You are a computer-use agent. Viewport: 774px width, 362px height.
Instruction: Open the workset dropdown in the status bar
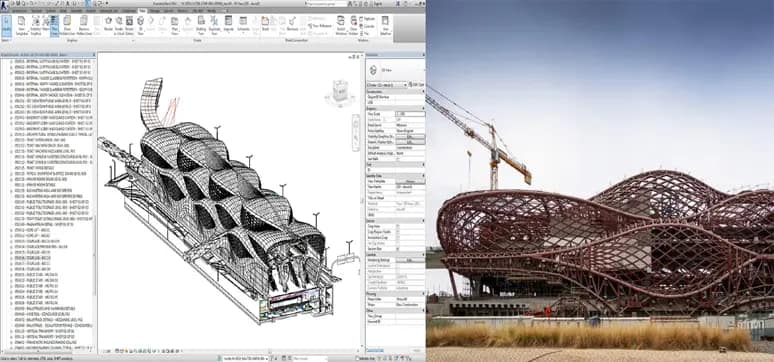coord(245,358)
